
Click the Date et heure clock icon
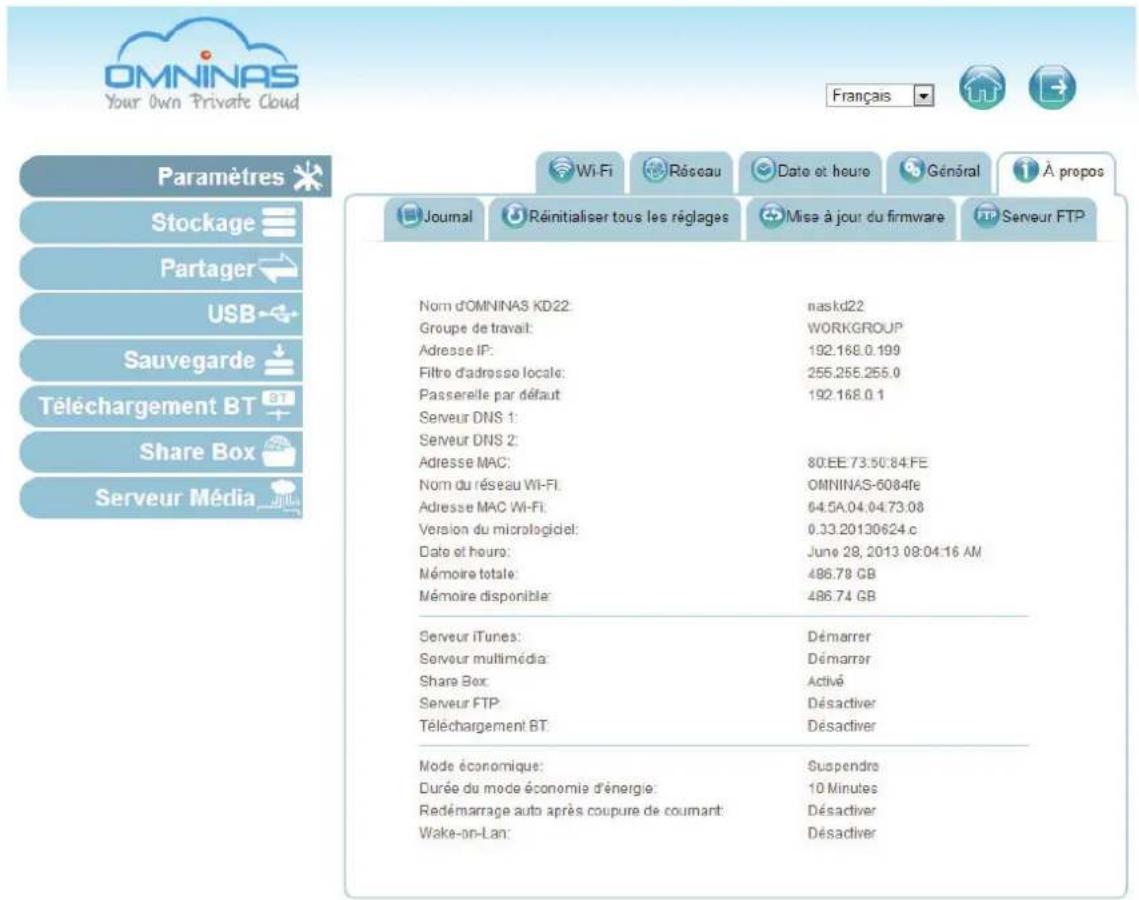(763, 170)
